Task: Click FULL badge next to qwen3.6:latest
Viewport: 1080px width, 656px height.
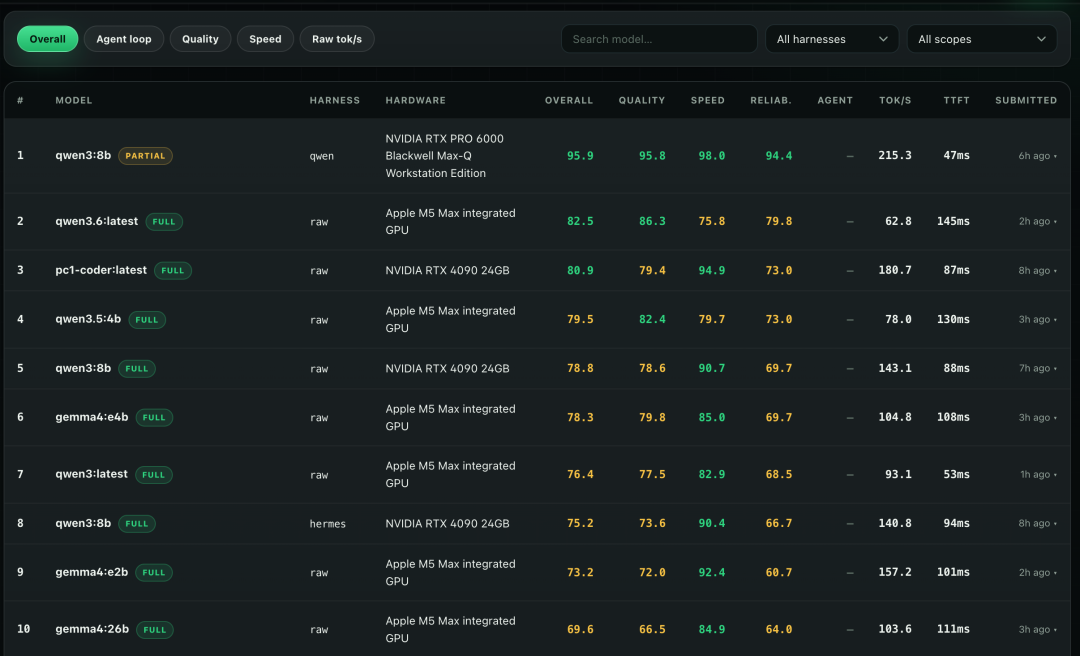Action: tap(164, 222)
